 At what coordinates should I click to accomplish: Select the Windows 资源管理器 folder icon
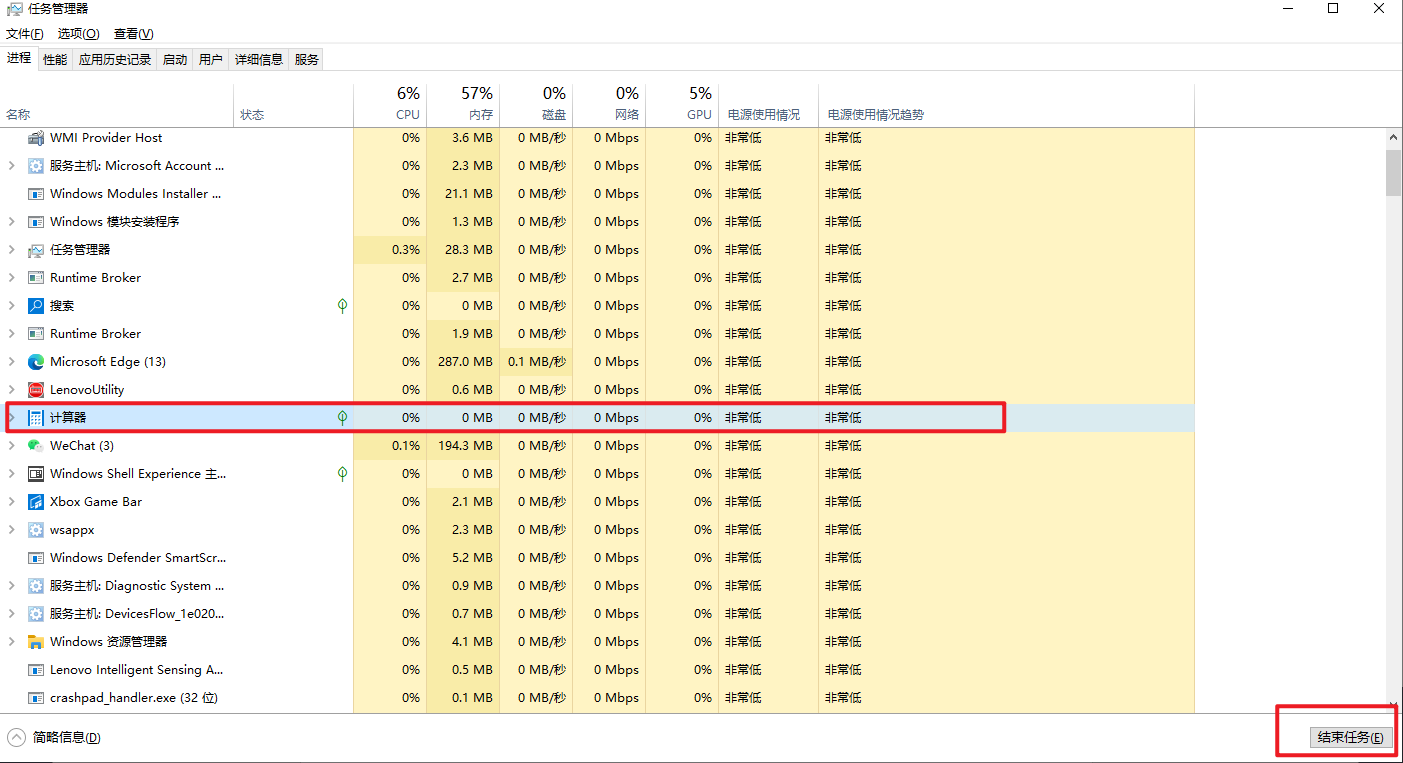[x=36, y=642]
